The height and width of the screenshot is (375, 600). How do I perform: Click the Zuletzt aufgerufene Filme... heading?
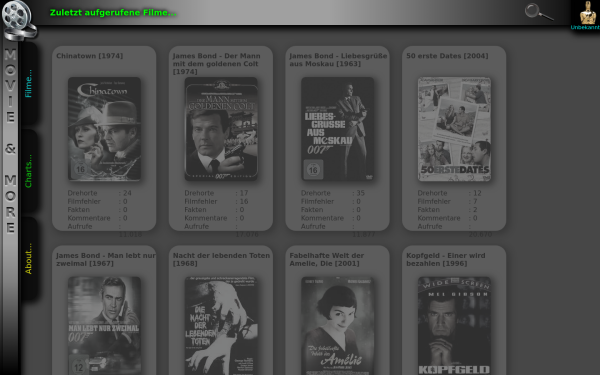113,13
